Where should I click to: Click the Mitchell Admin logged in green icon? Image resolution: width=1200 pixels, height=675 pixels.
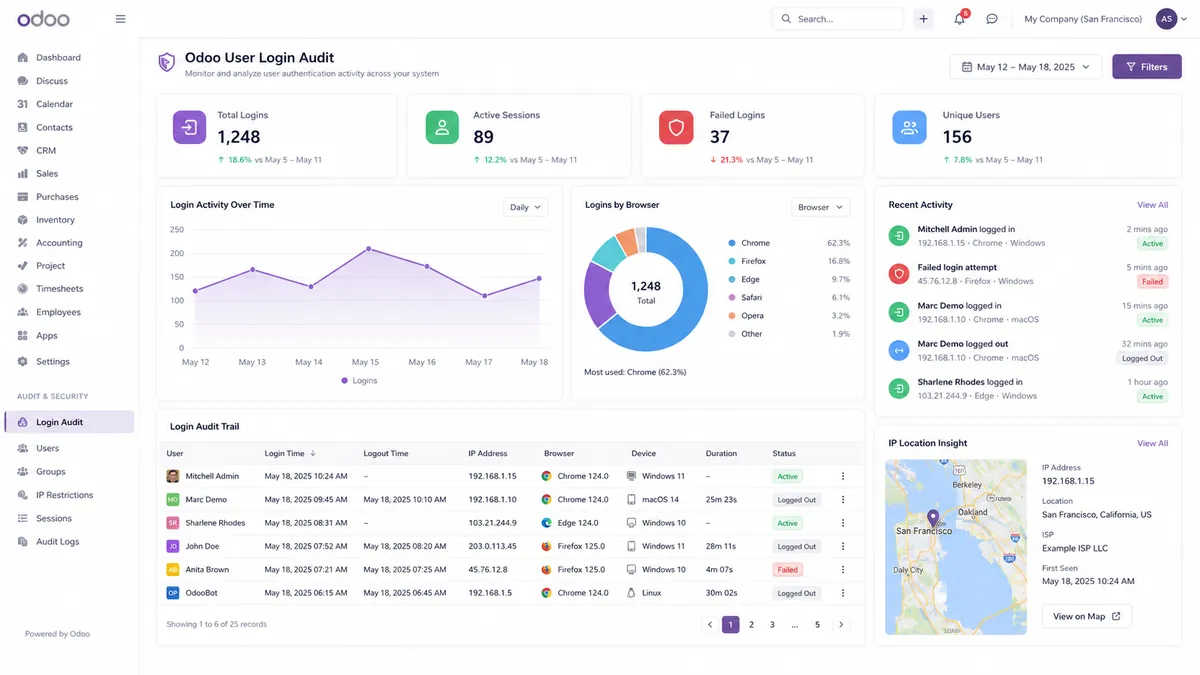(899, 235)
